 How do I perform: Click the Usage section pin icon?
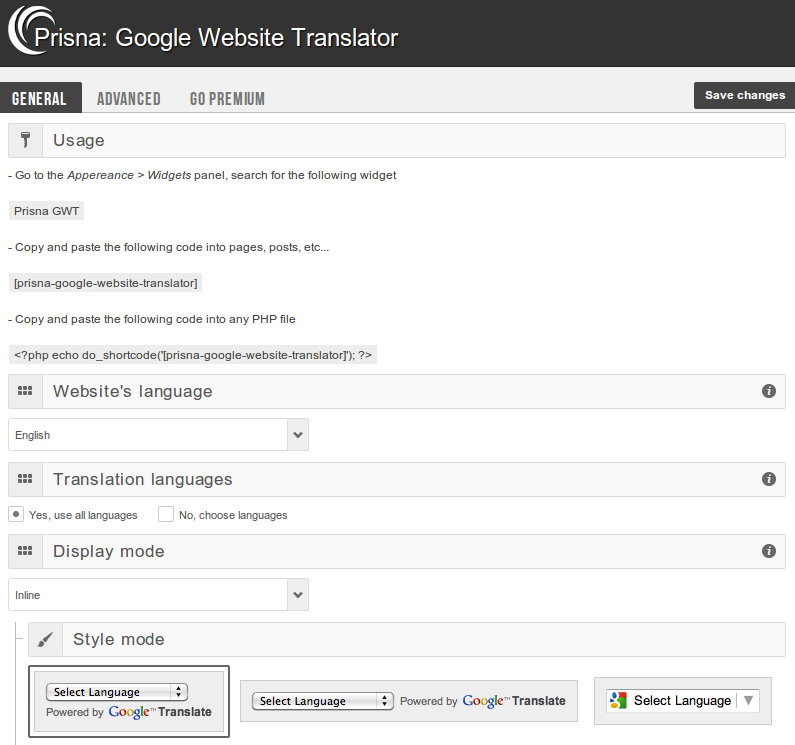point(26,140)
